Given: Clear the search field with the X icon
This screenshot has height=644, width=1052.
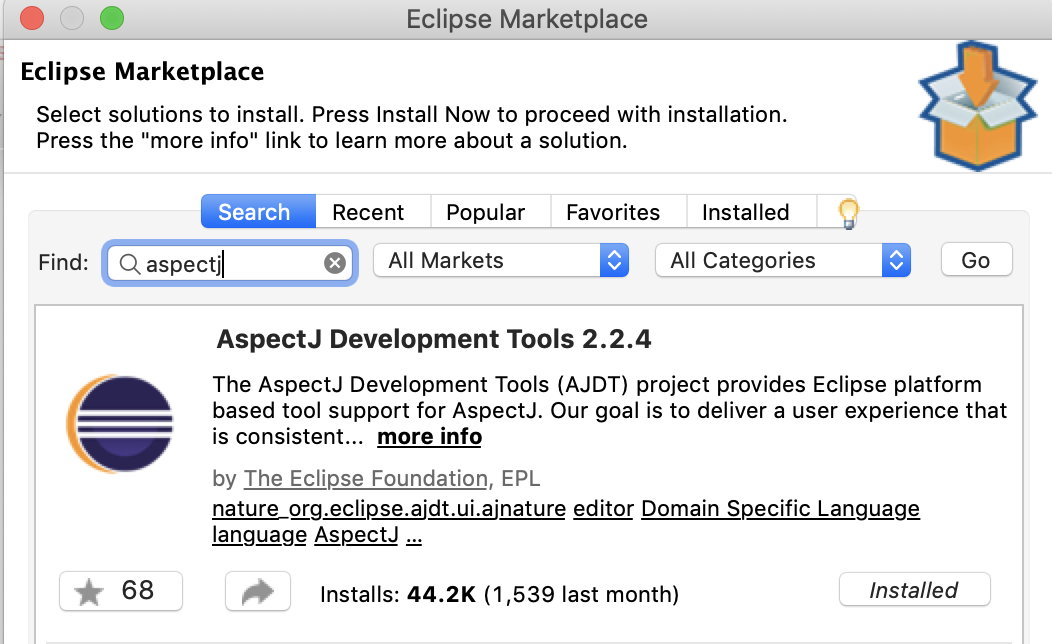Looking at the screenshot, I should click(x=335, y=263).
